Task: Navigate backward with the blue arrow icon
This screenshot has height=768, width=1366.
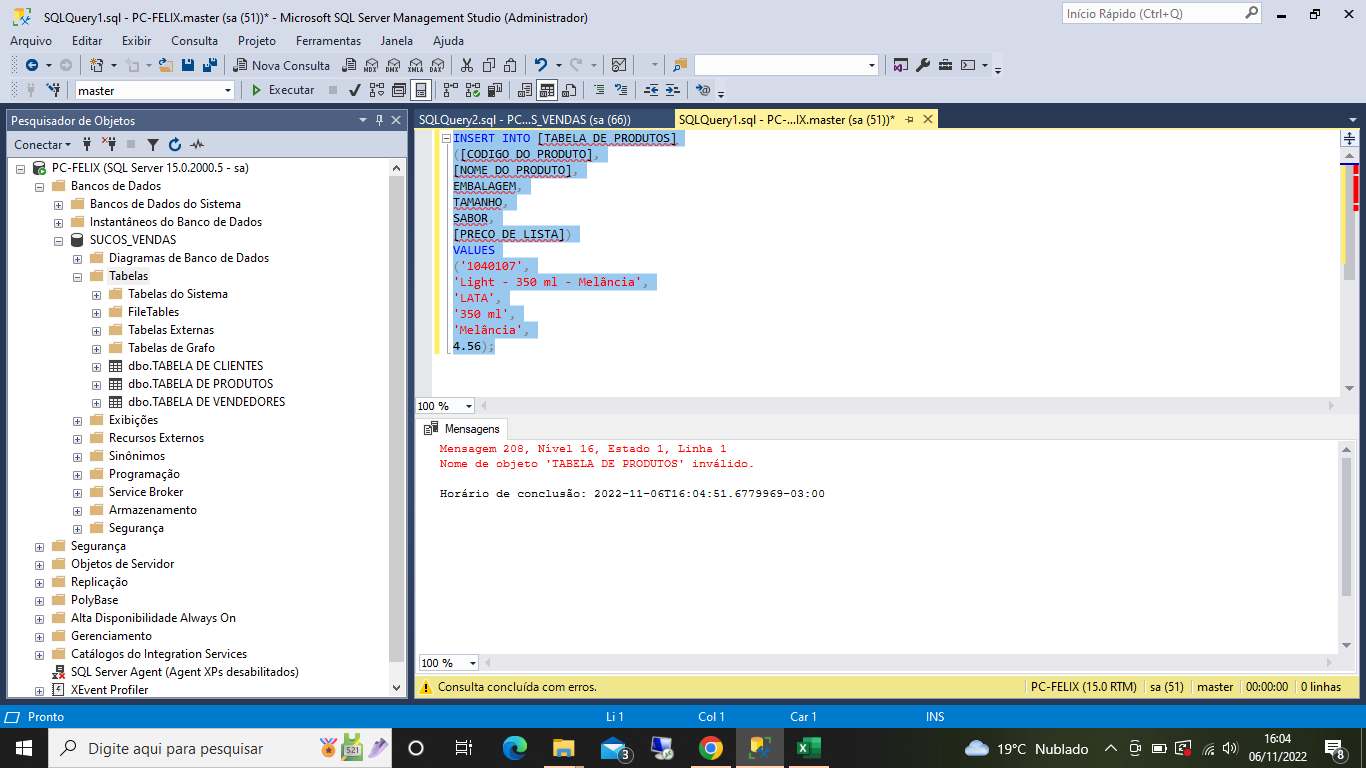Action: 32,65
